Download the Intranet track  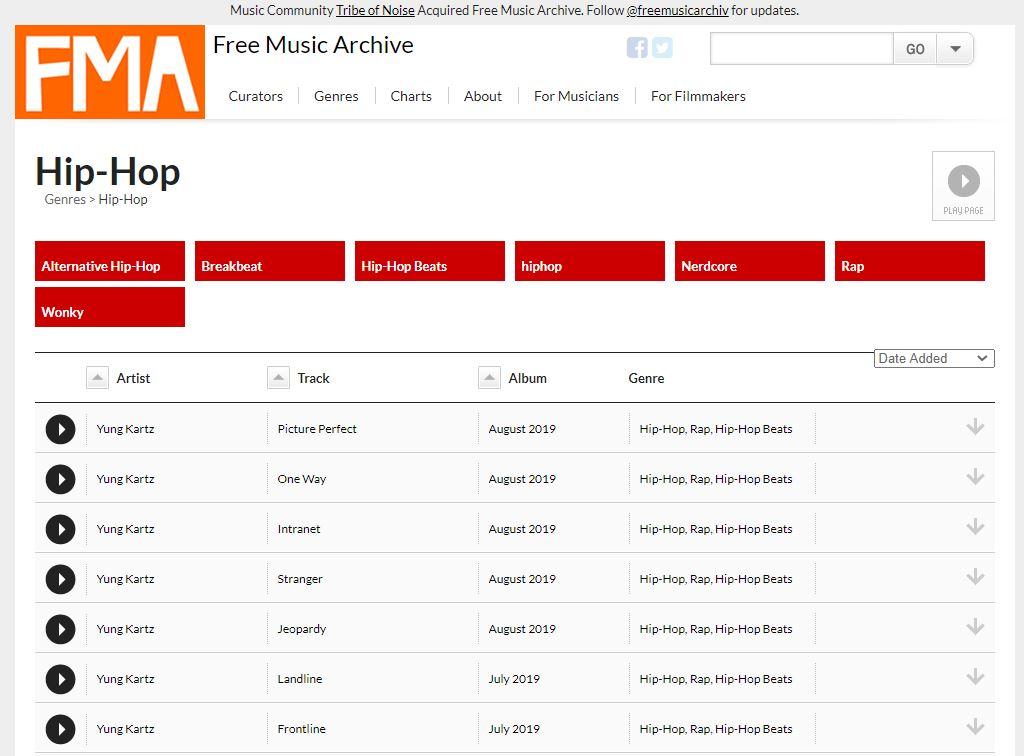pos(975,527)
